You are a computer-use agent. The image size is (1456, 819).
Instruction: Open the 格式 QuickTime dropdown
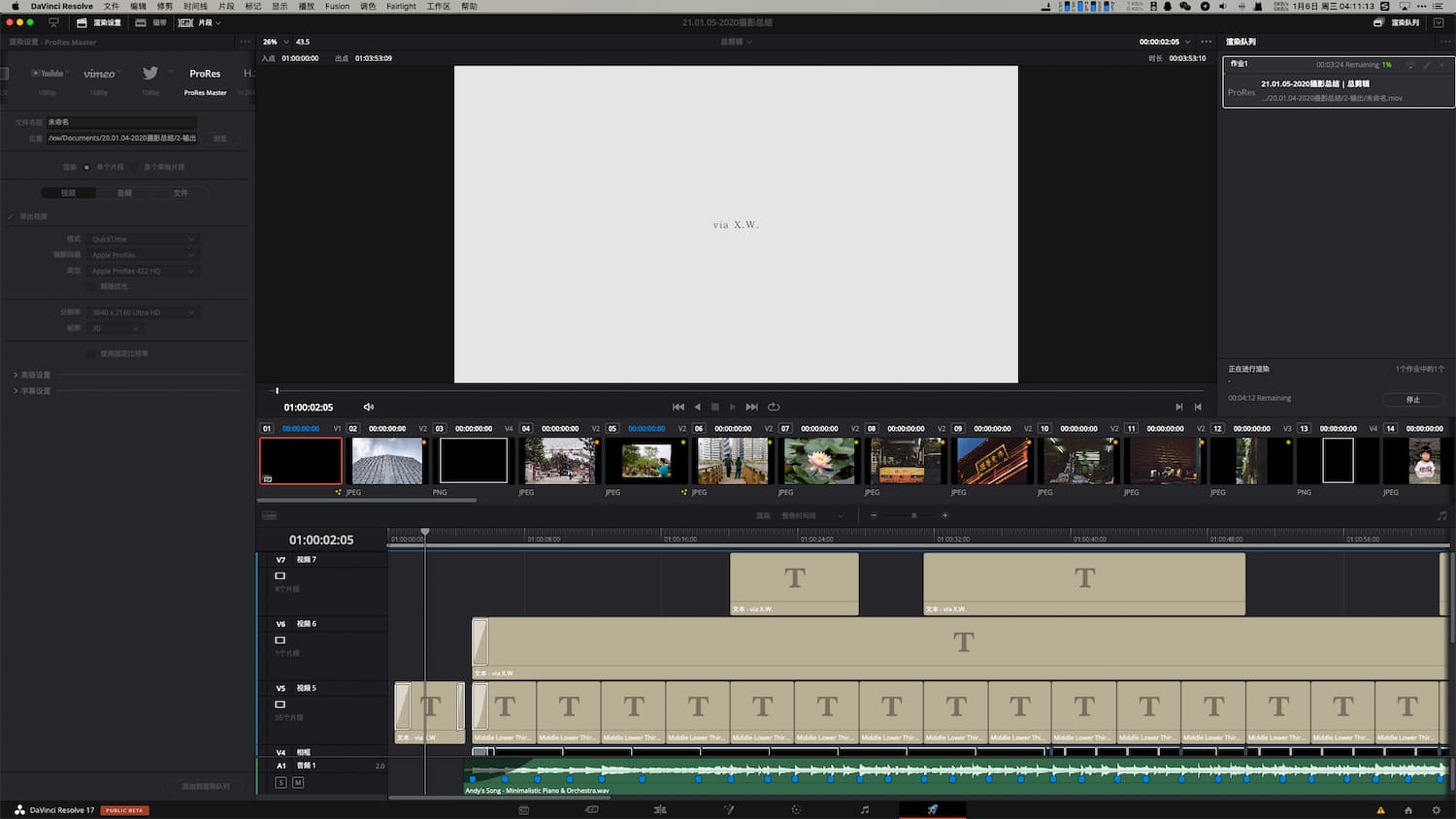(142, 239)
